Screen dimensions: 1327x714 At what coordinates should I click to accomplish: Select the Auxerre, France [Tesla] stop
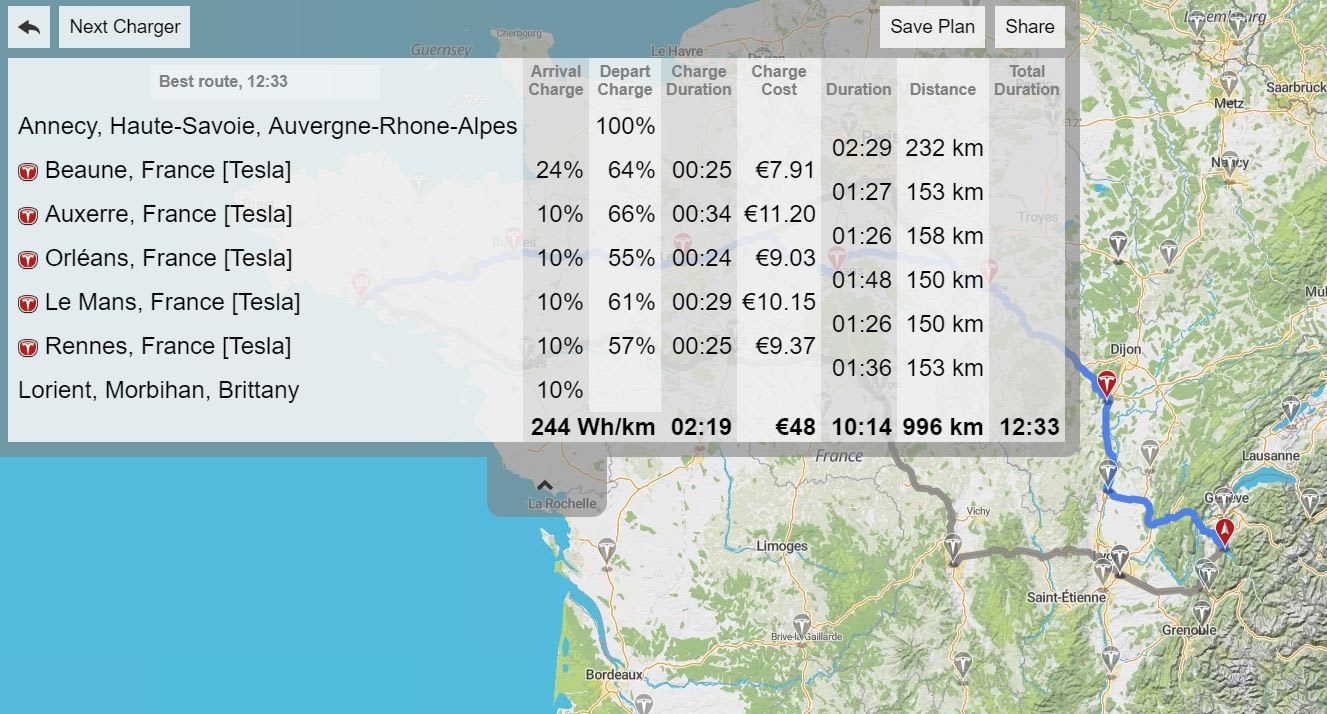point(169,215)
